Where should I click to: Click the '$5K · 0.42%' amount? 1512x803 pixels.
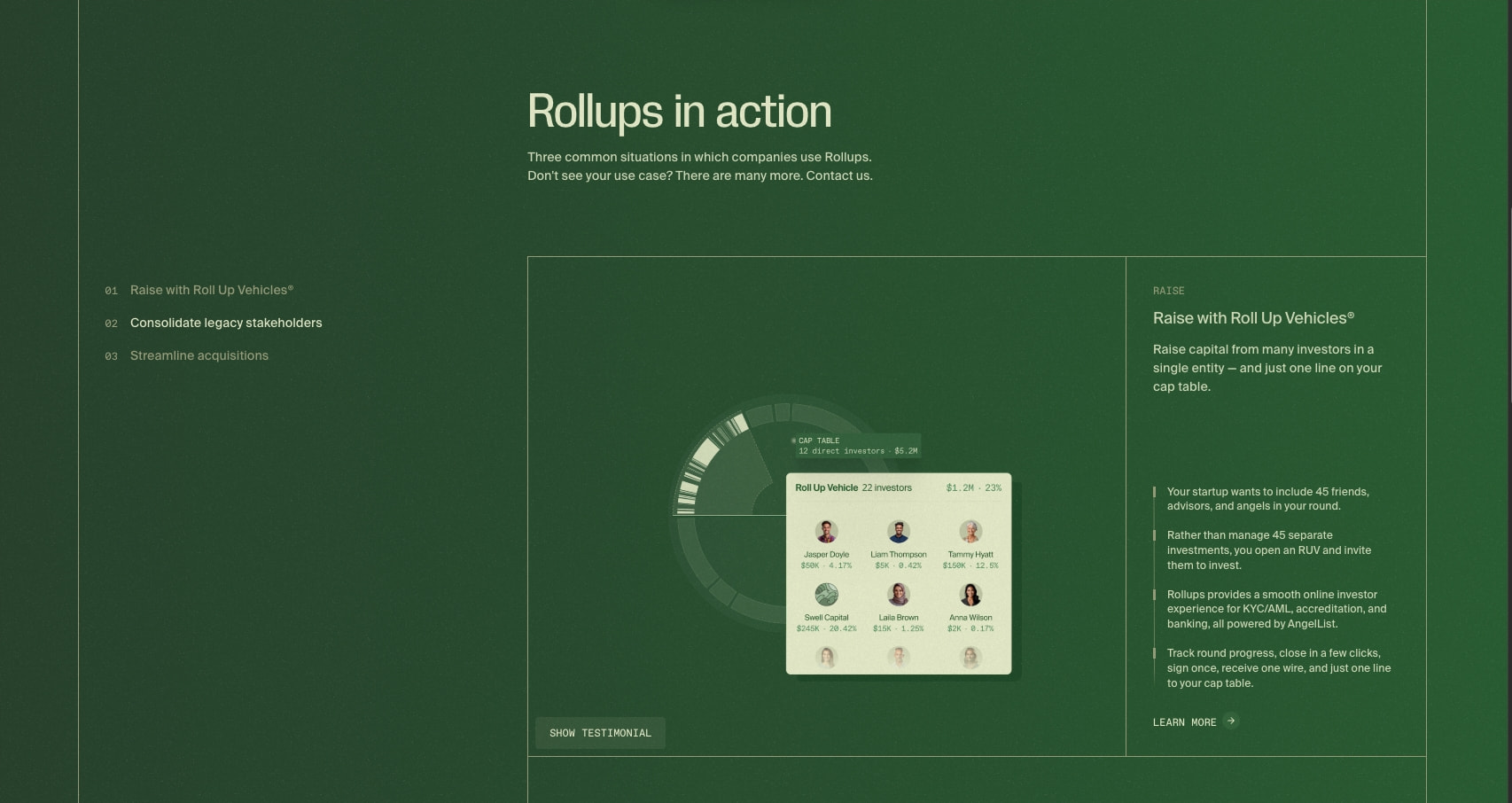[x=899, y=565]
